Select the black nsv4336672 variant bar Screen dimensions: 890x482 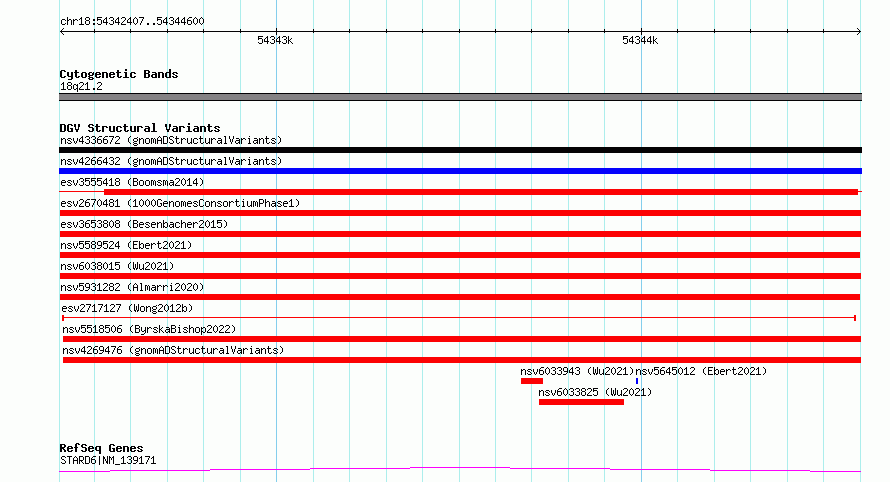coord(460,150)
